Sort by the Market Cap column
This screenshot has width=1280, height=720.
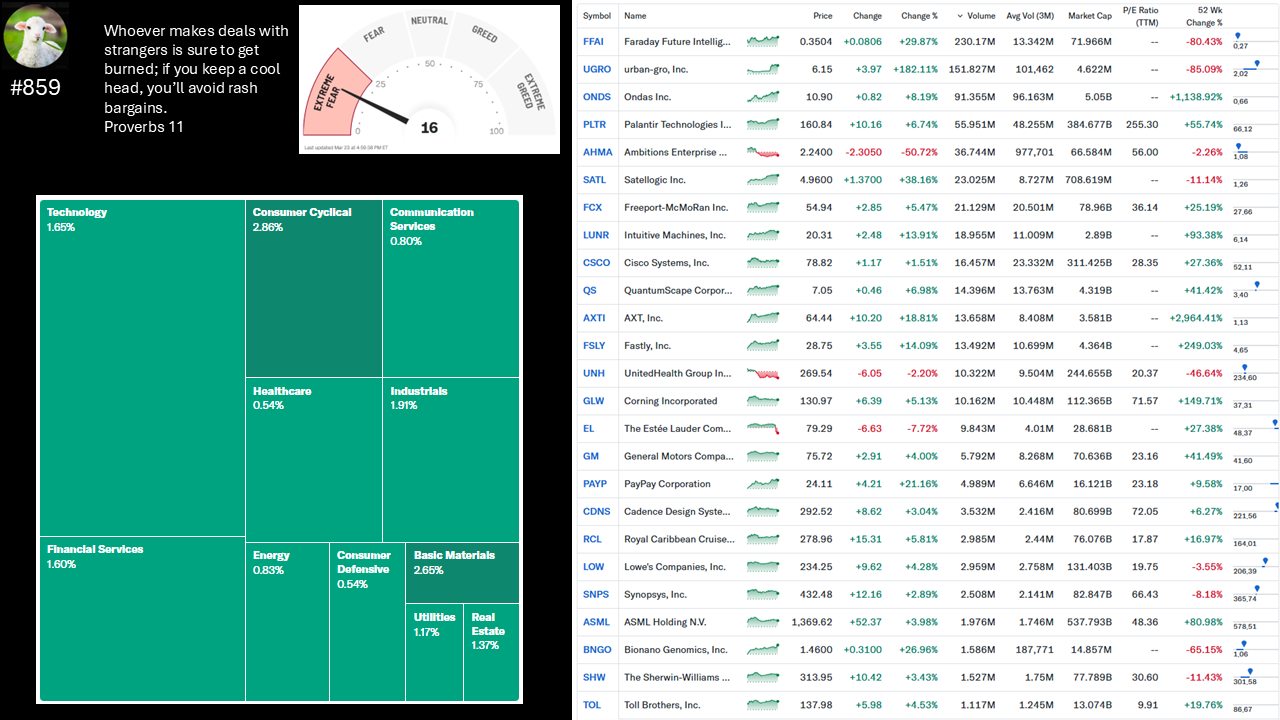coord(1089,16)
